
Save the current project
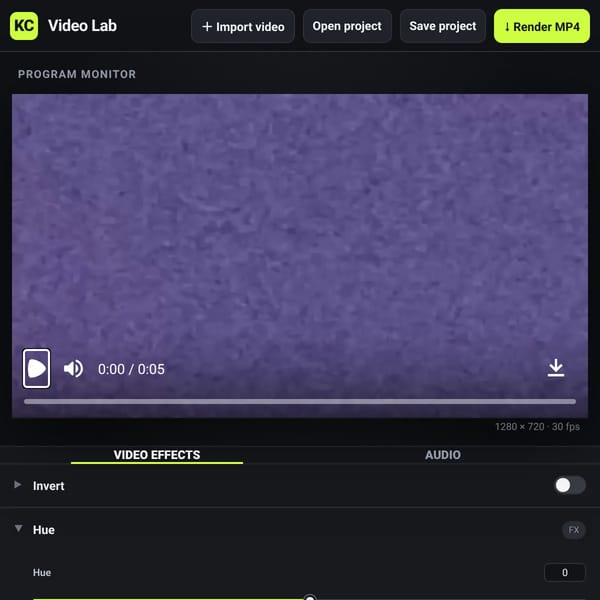[443, 26]
